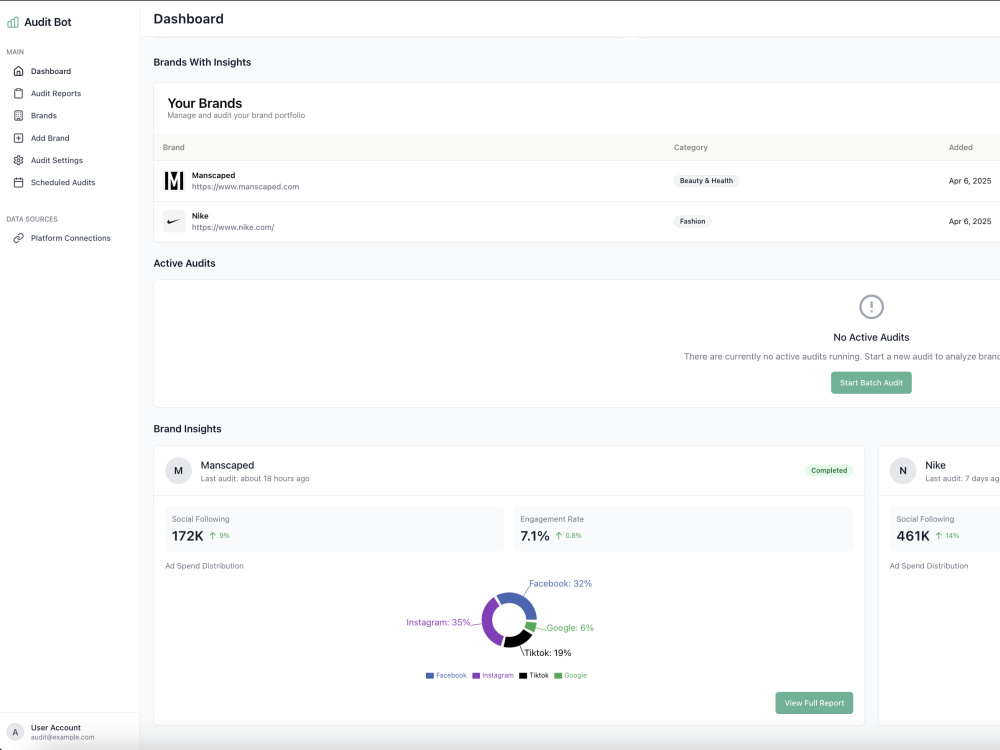Open Scheduled Audits in the sidebar

tap(63, 182)
